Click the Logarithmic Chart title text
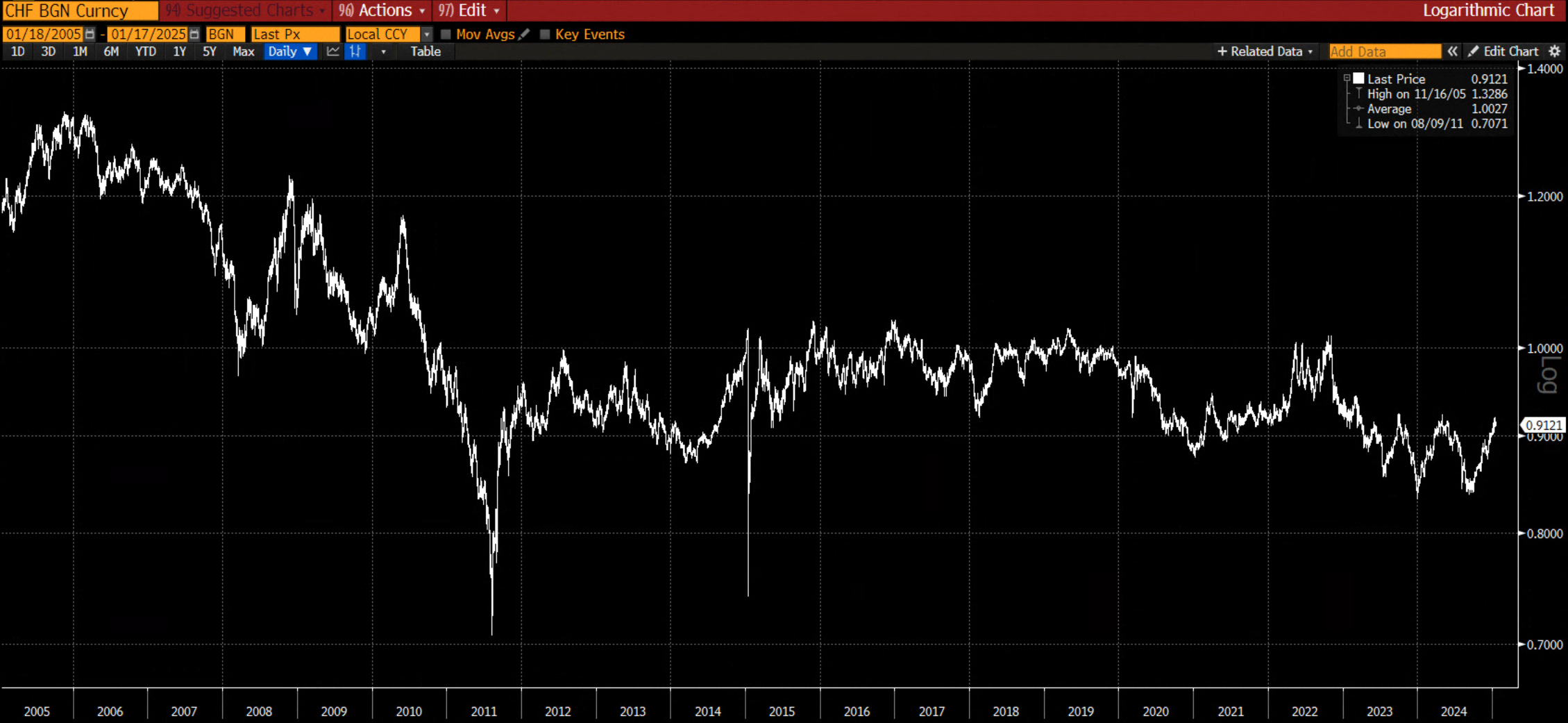Viewport: 1568px width, 723px height. point(1488,10)
